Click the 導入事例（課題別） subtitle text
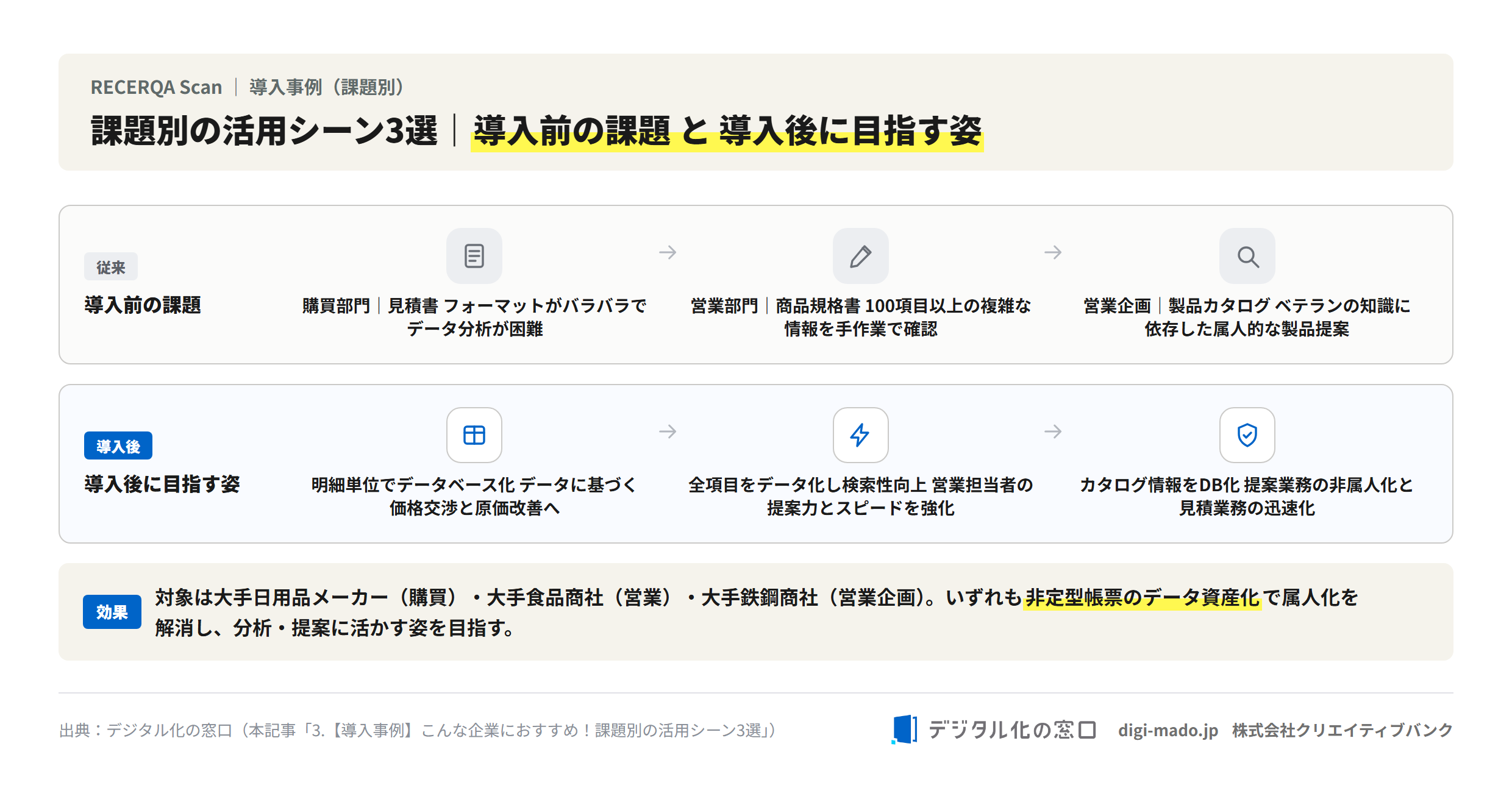This screenshot has height=802, width=1512. [327, 87]
